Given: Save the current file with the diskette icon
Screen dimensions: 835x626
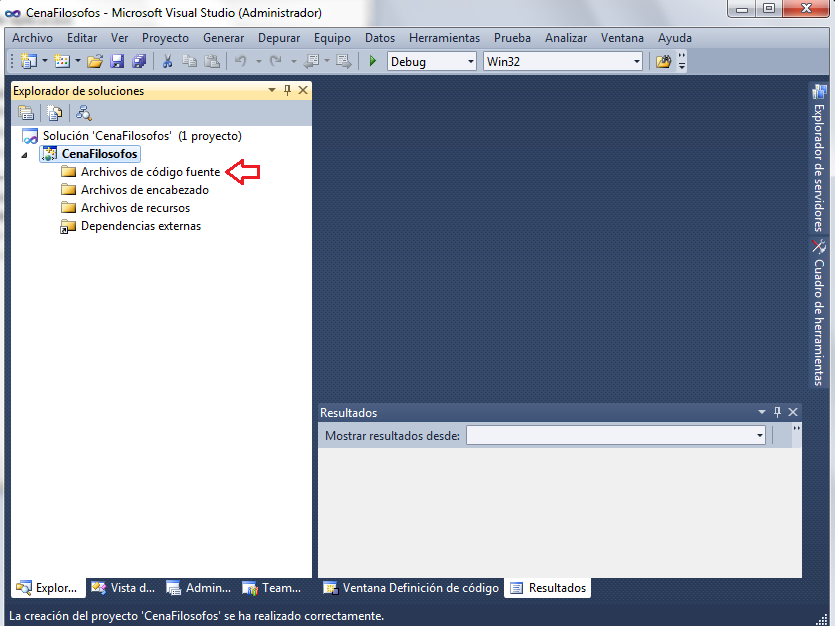Looking at the screenshot, I should coord(117,61).
